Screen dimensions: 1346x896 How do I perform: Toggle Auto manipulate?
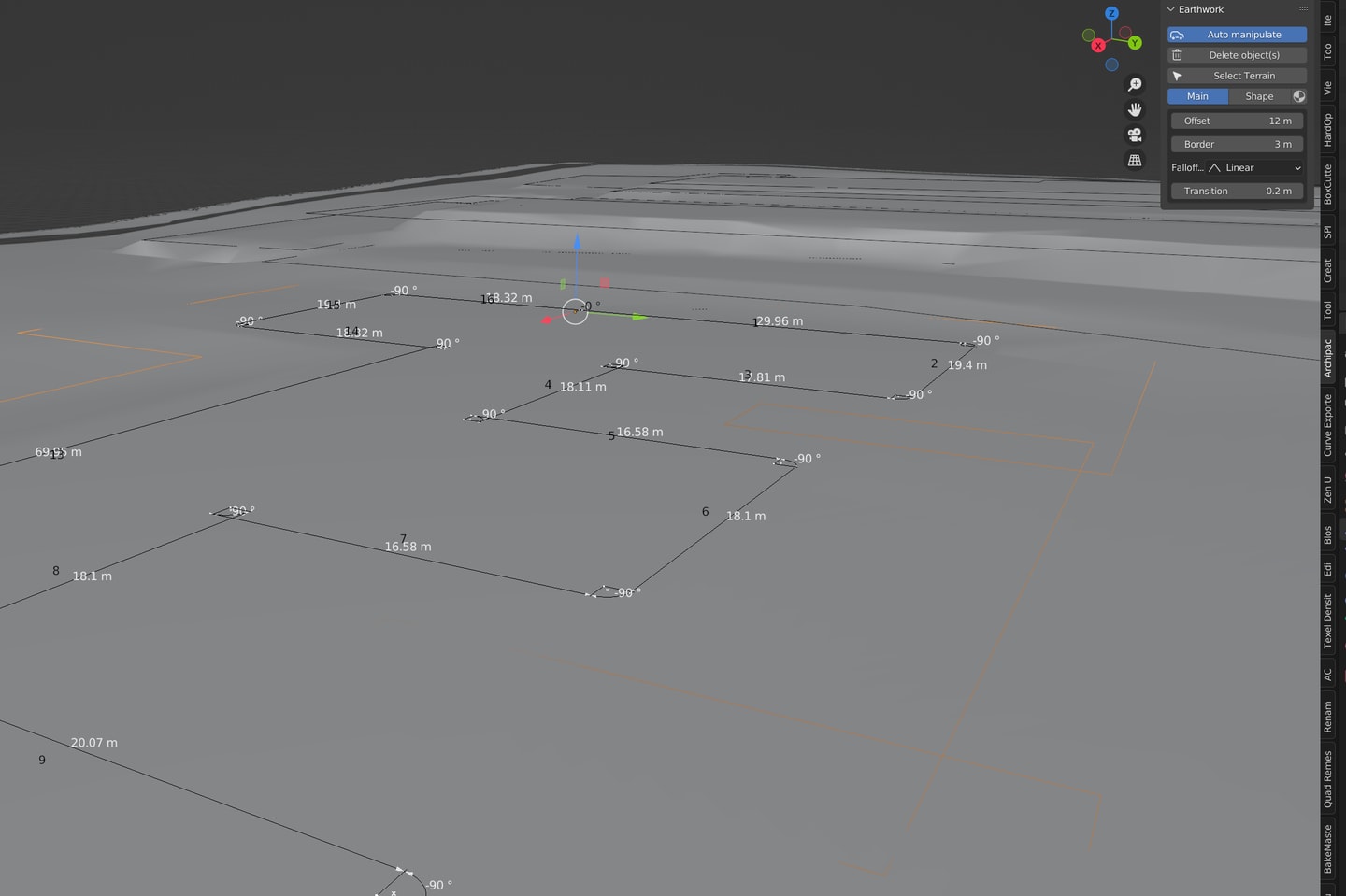1237,35
